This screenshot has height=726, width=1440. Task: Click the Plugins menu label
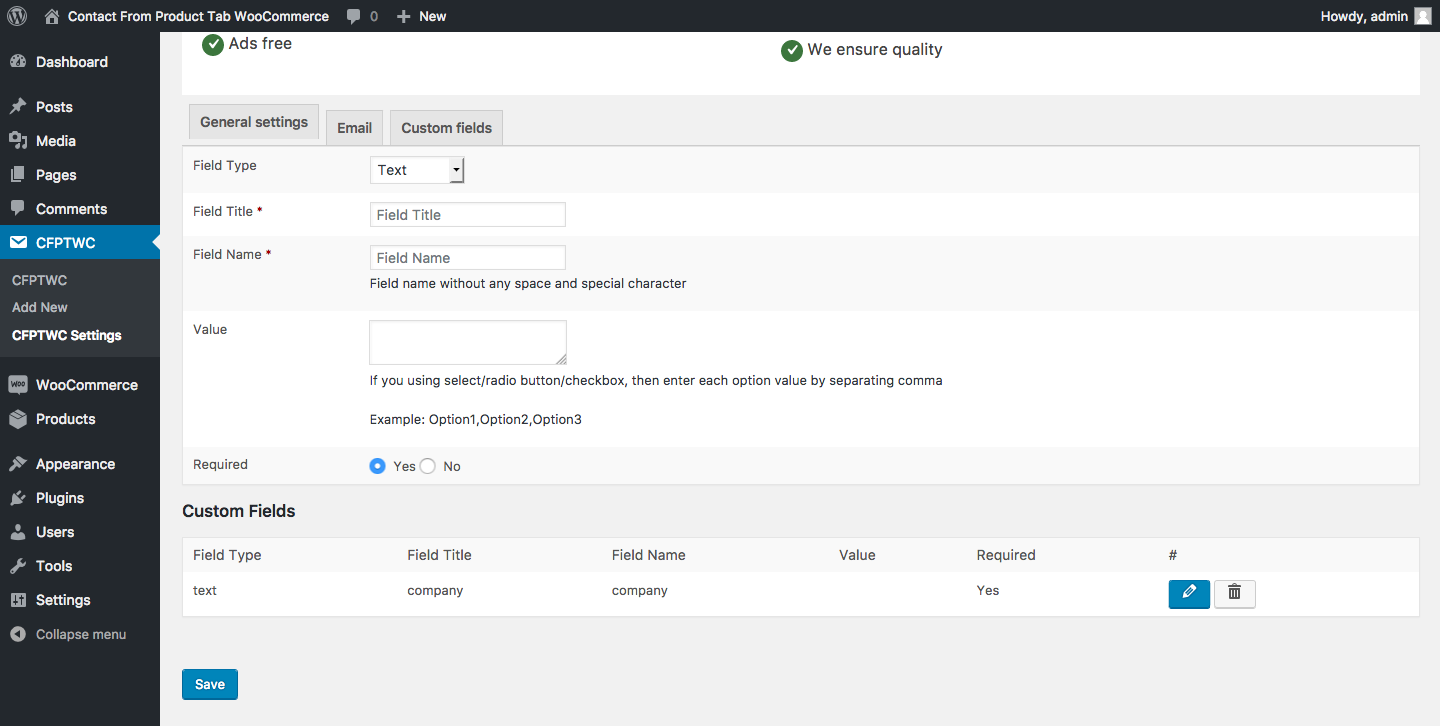pyautogui.click(x=60, y=498)
